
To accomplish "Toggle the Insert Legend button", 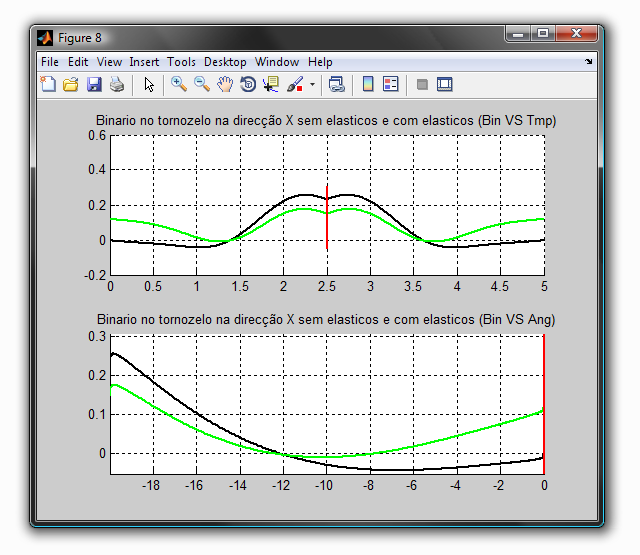I will 391,85.
